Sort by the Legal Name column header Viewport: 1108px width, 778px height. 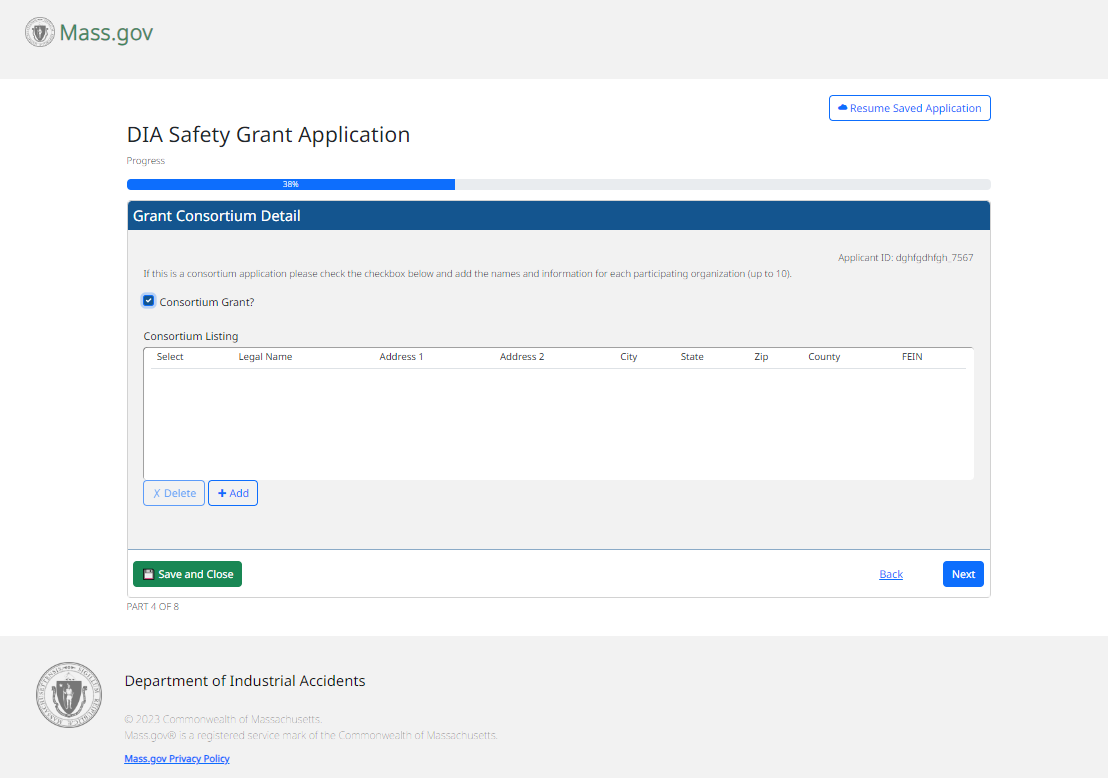click(x=265, y=357)
